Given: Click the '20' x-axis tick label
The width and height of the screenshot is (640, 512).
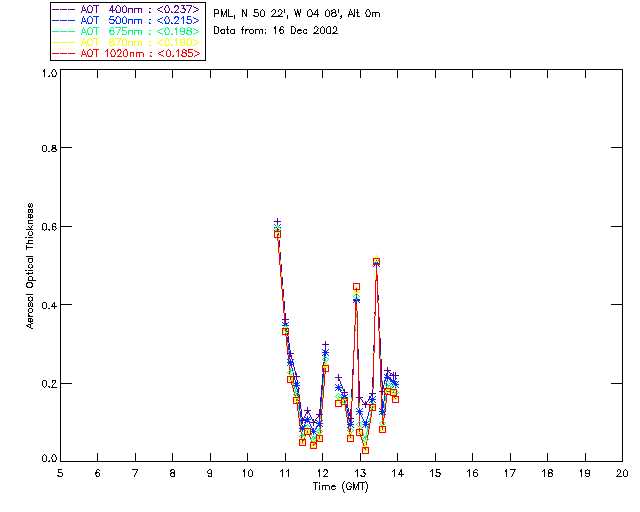Looking at the screenshot, I should pyautogui.click(x=622, y=473).
